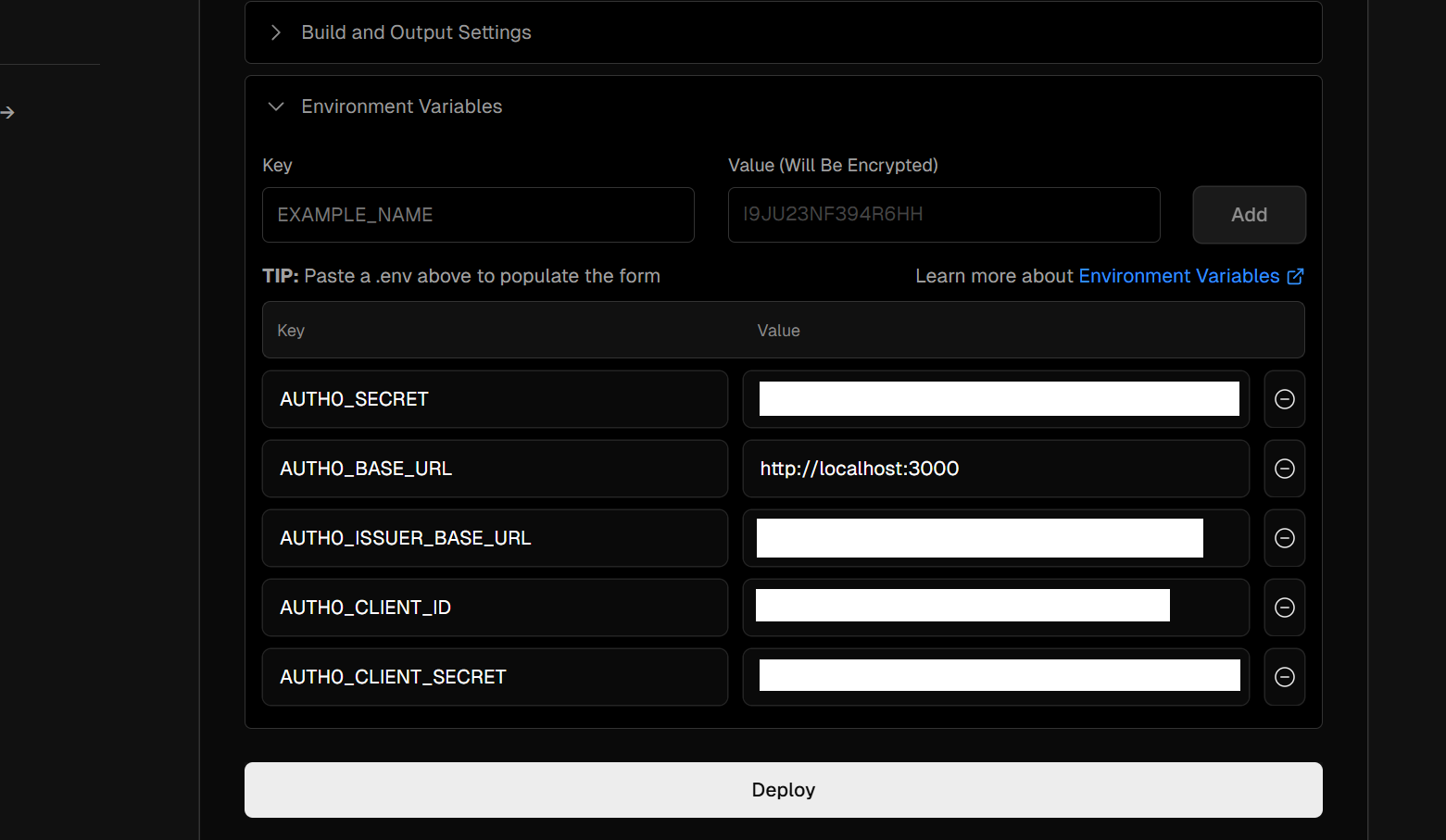The height and width of the screenshot is (840, 1446).
Task: Edit the AUTH0_SECRET key field
Action: 495,399
